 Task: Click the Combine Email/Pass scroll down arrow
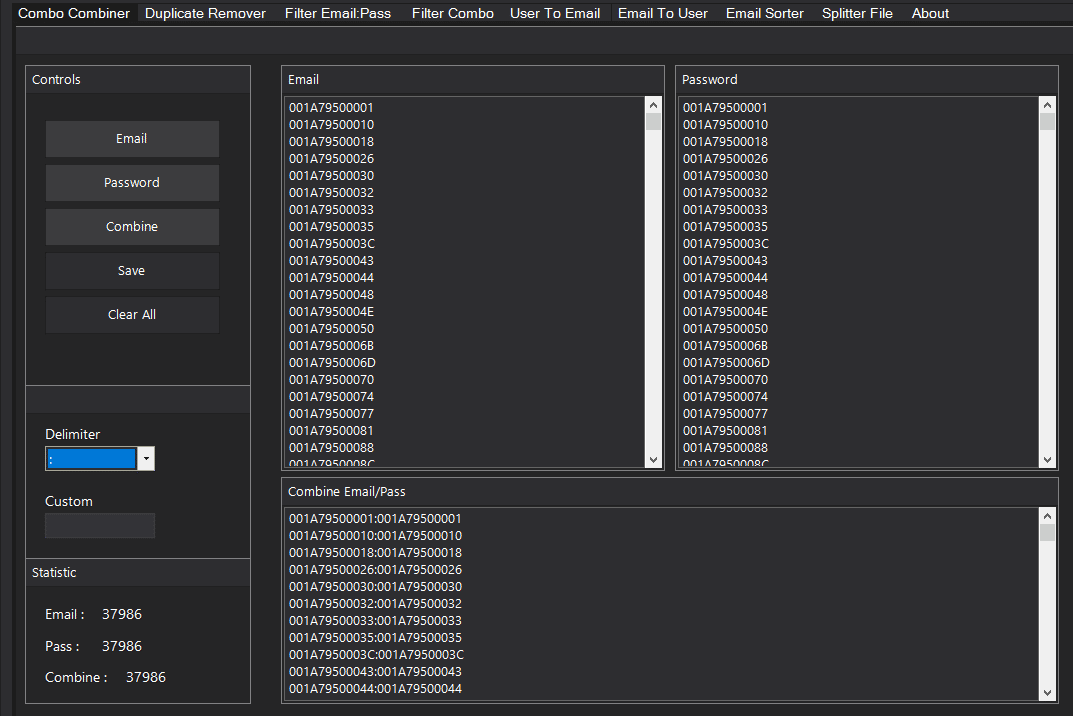(1047, 693)
